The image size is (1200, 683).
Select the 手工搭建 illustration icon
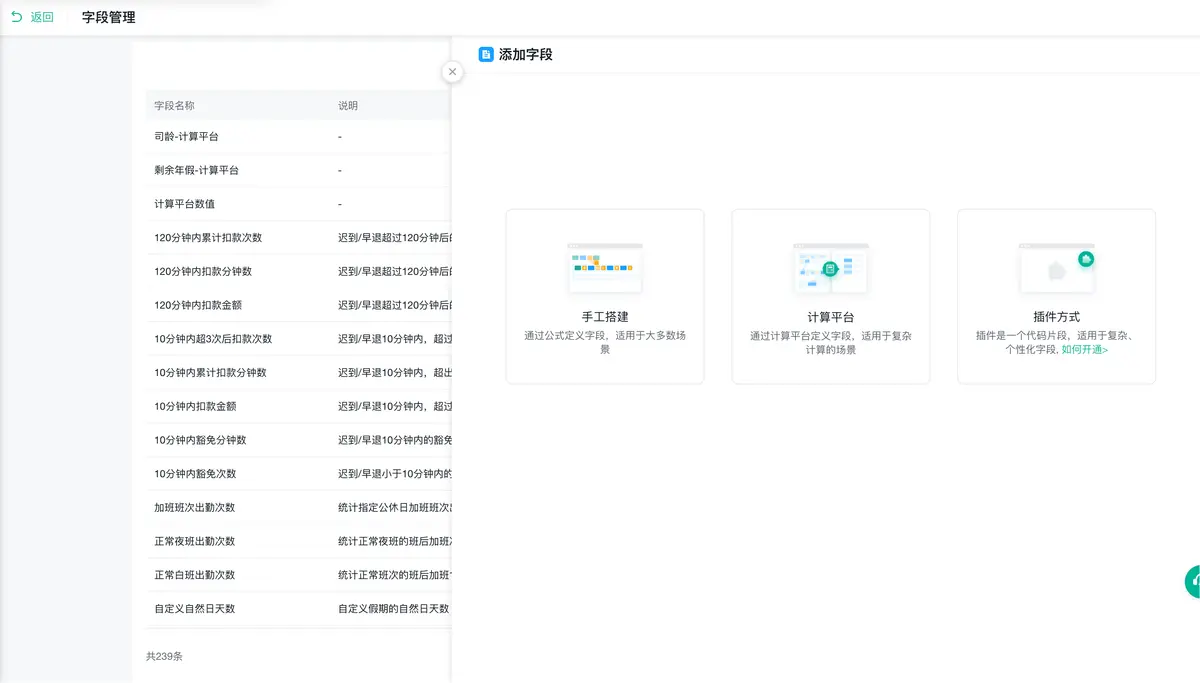[605, 268]
